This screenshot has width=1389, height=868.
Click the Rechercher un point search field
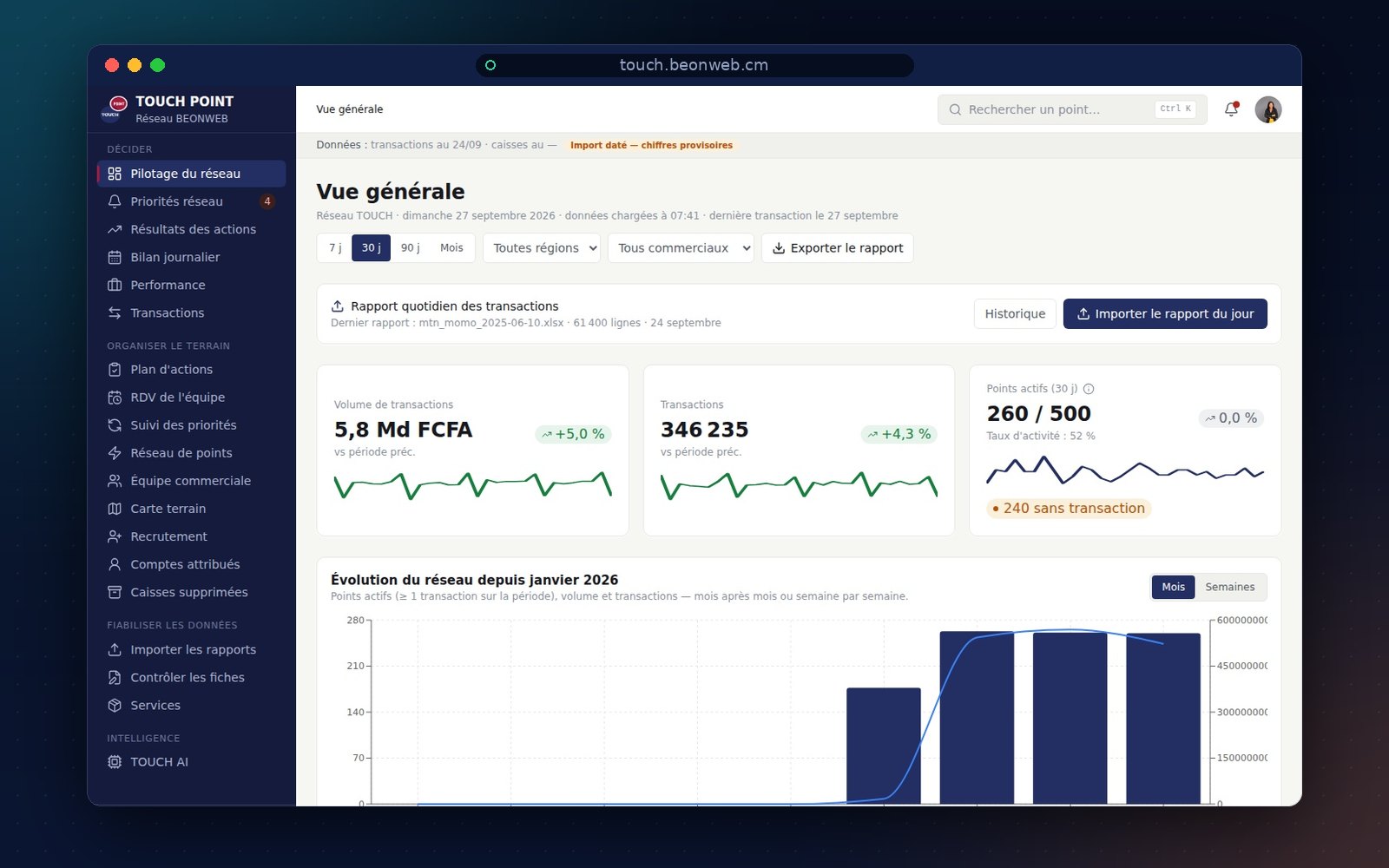point(1072,109)
